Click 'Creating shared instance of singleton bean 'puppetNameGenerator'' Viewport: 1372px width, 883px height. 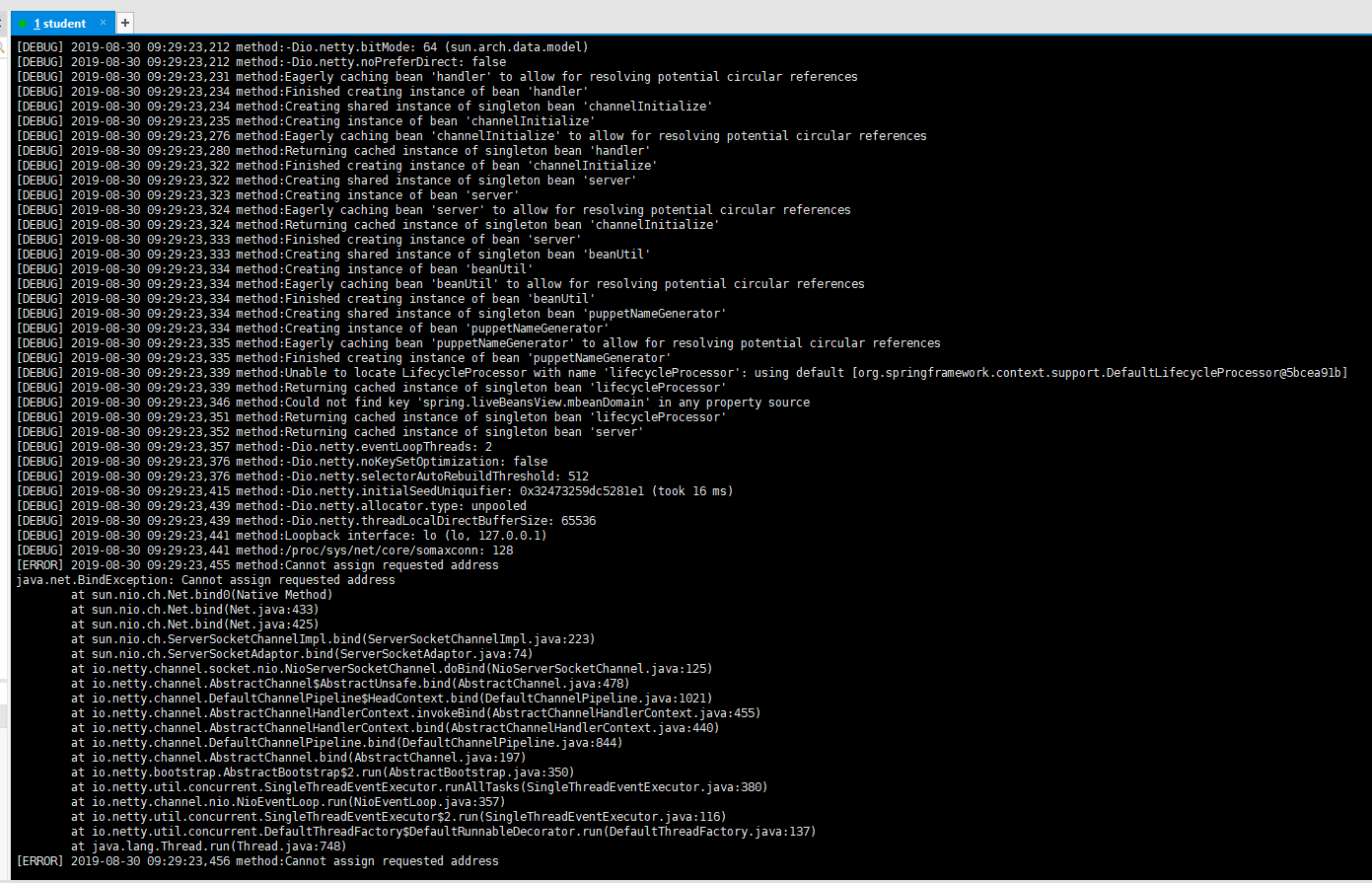pos(372,314)
